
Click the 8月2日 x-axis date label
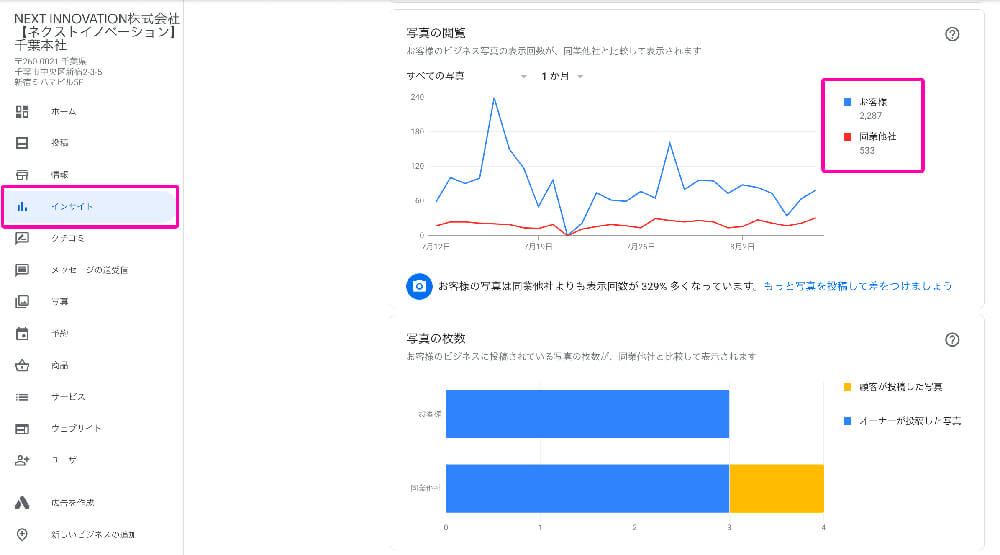[743, 246]
